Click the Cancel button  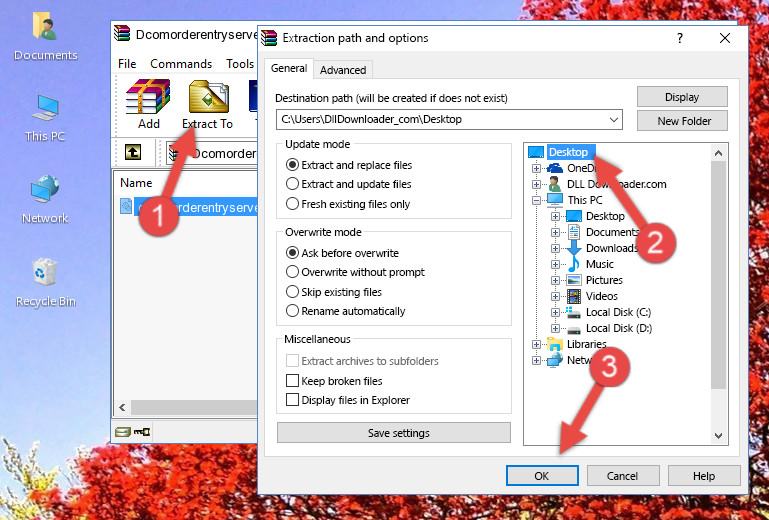pos(622,476)
